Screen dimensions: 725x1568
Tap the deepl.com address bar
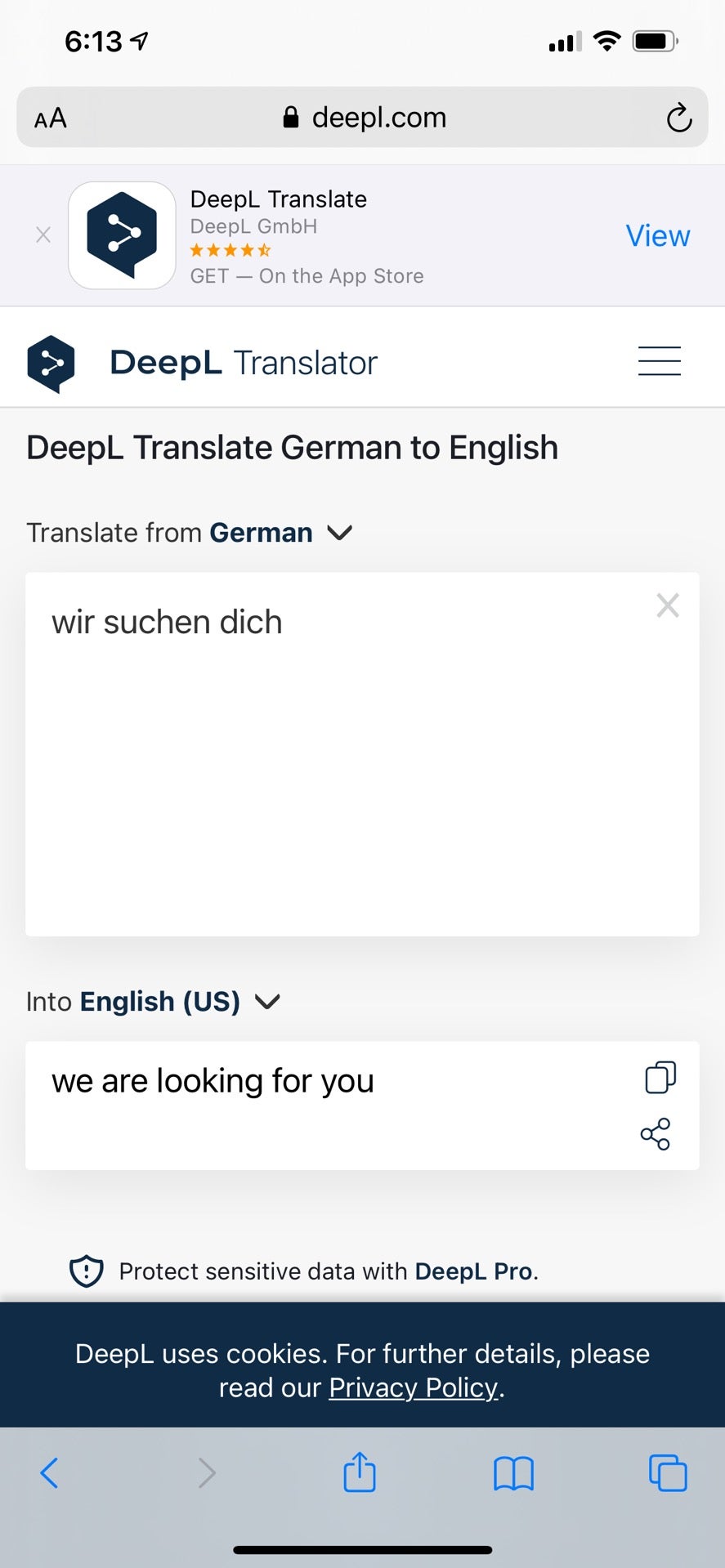point(362,118)
